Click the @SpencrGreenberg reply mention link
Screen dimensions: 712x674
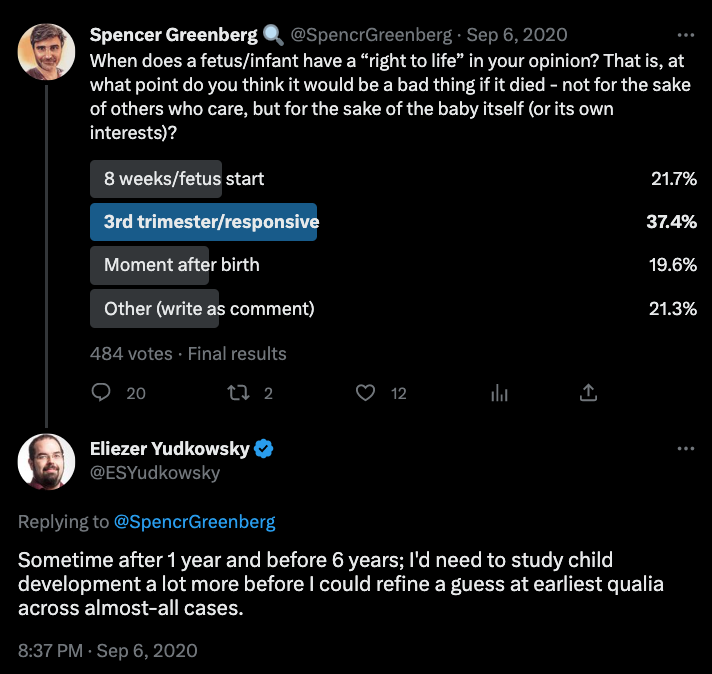coord(194,521)
